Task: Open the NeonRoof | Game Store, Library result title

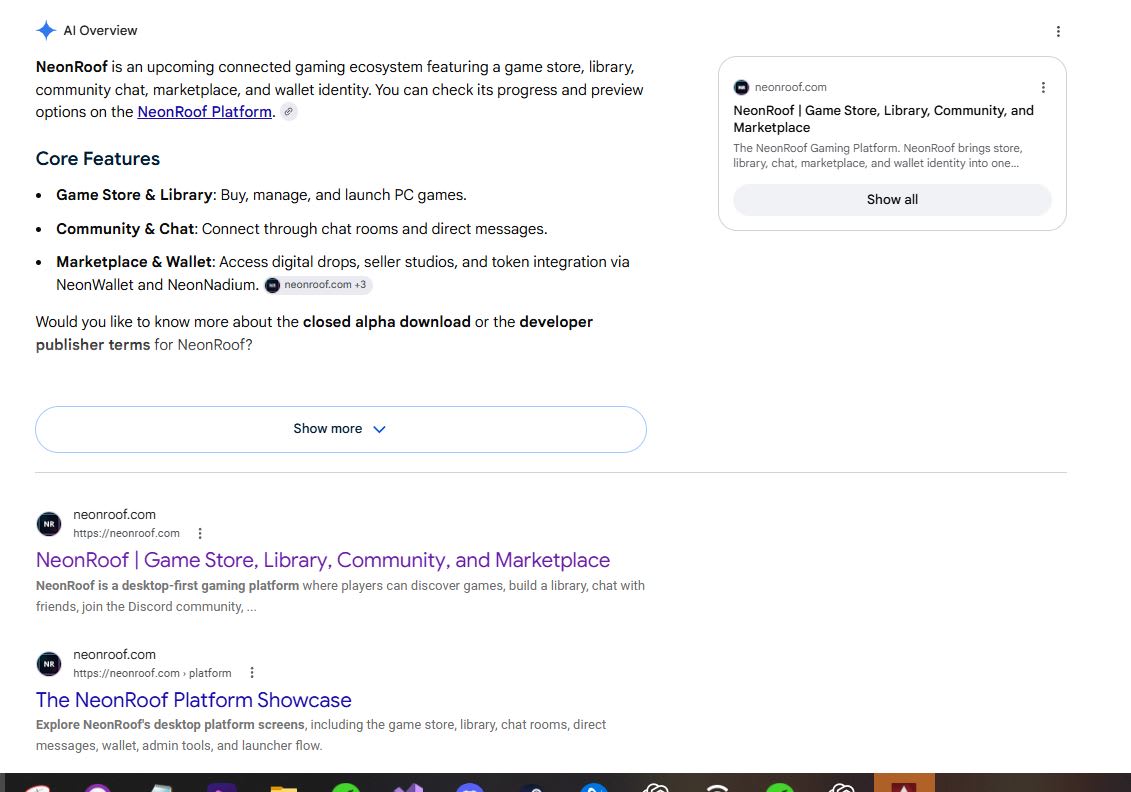Action: [x=323, y=560]
